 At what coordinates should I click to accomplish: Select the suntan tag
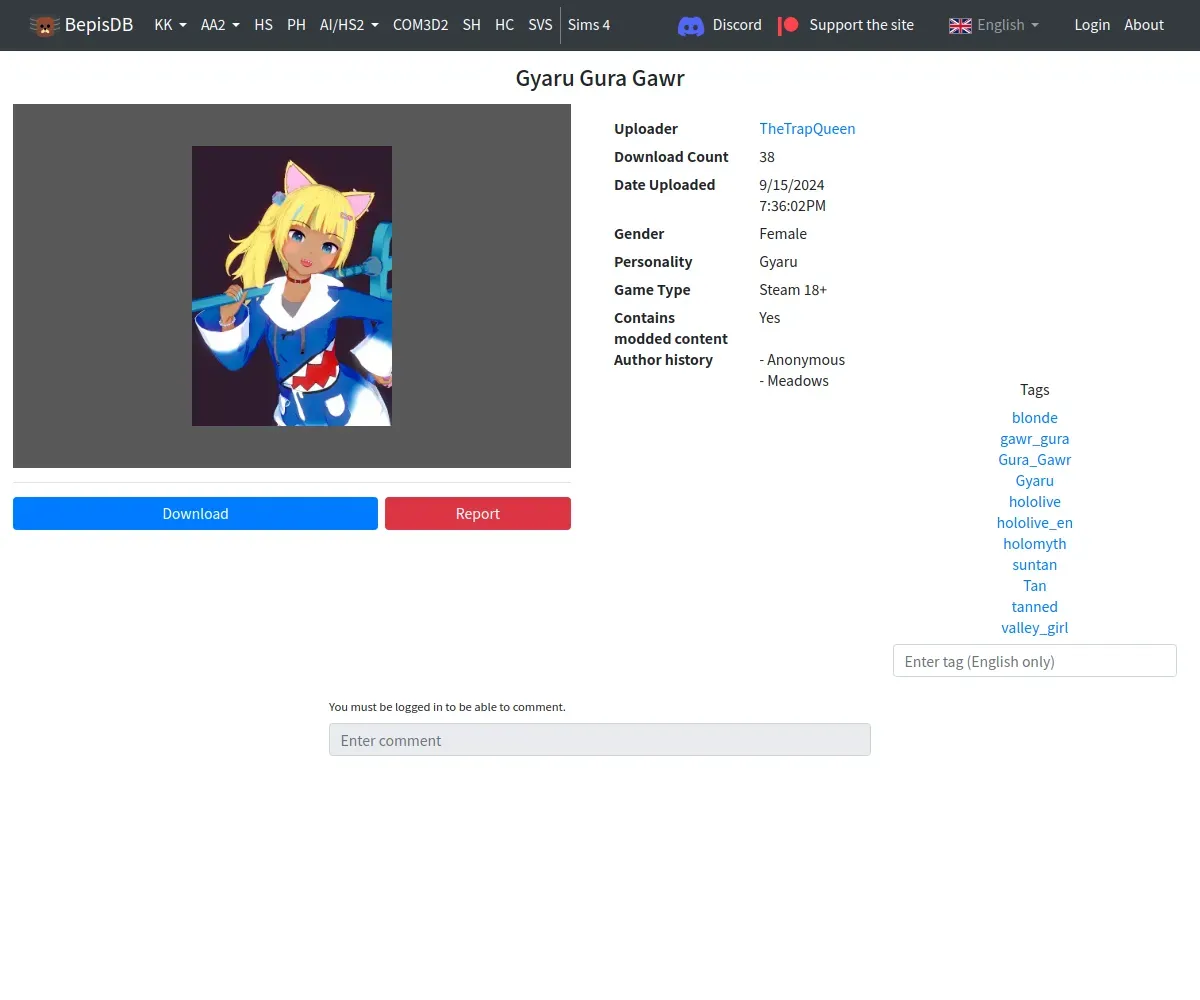click(1034, 564)
